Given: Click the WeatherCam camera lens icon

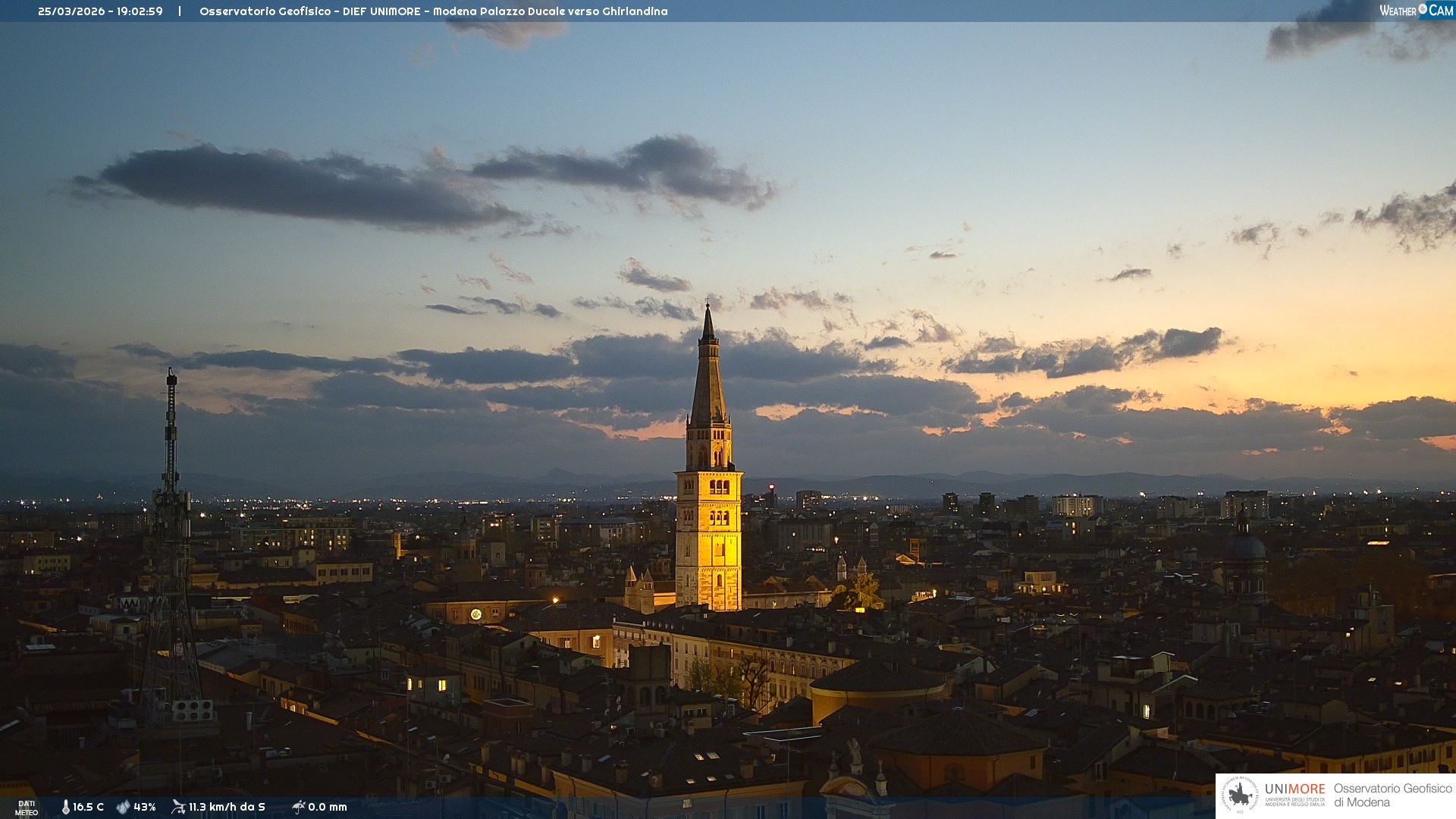Looking at the screenshot, I should [x=1423, y=9].
